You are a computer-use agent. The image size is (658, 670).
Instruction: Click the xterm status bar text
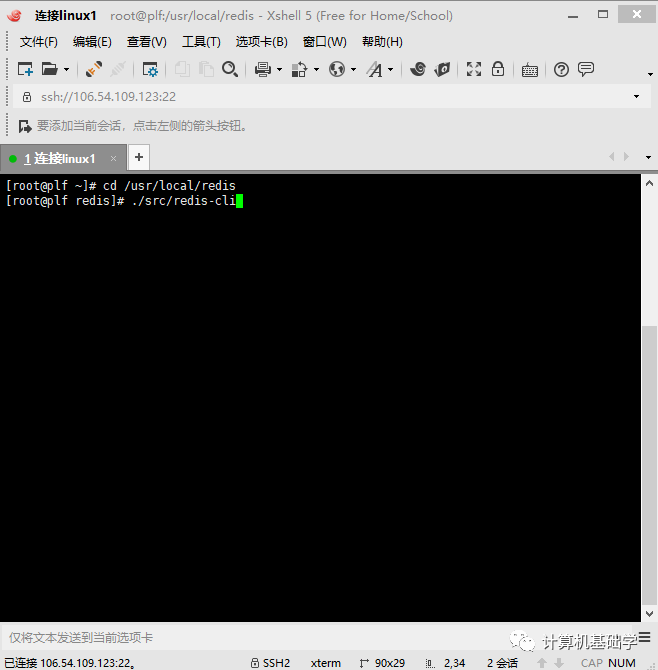326,663
